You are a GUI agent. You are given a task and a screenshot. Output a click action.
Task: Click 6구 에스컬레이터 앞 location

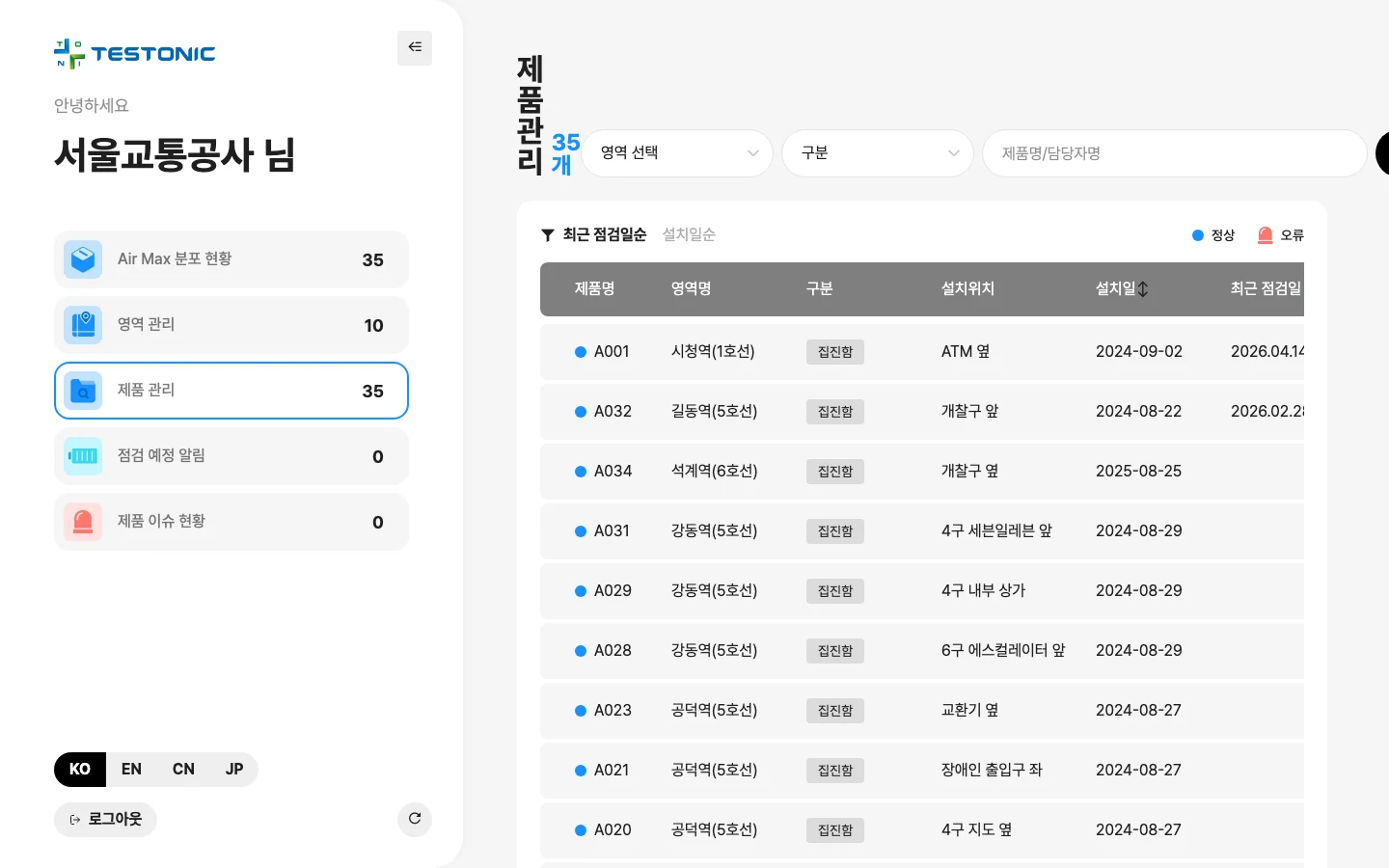point(1003,651)
